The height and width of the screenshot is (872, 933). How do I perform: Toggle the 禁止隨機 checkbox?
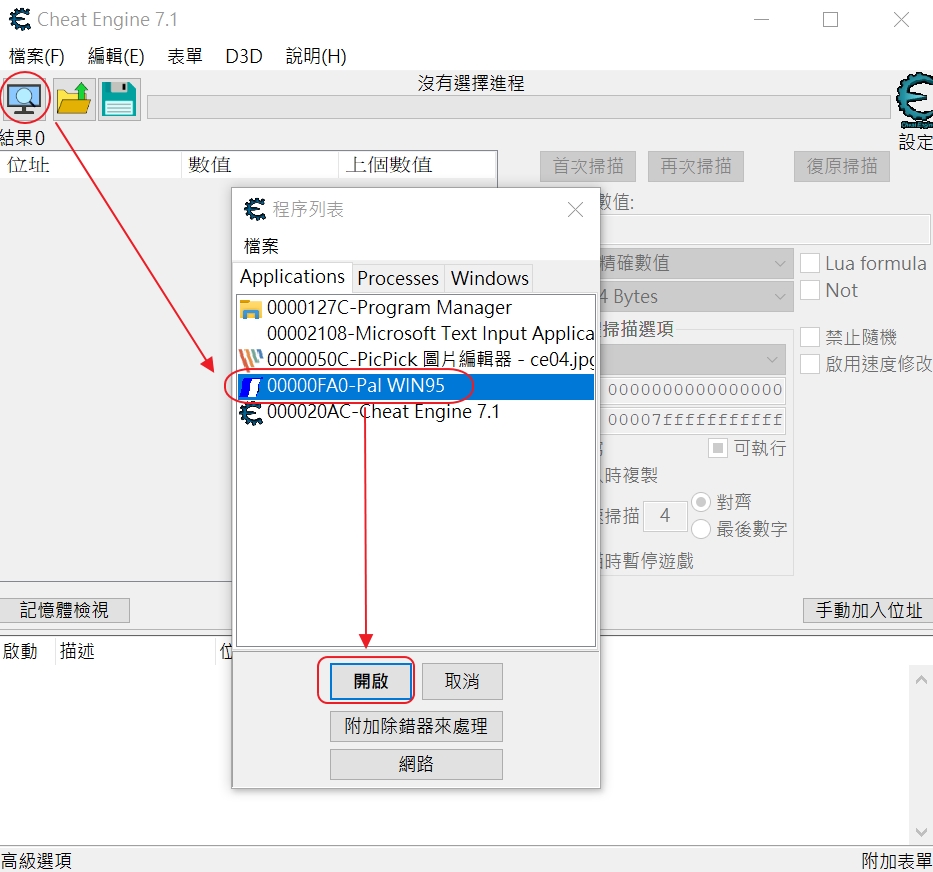click(x=810, y=337)
